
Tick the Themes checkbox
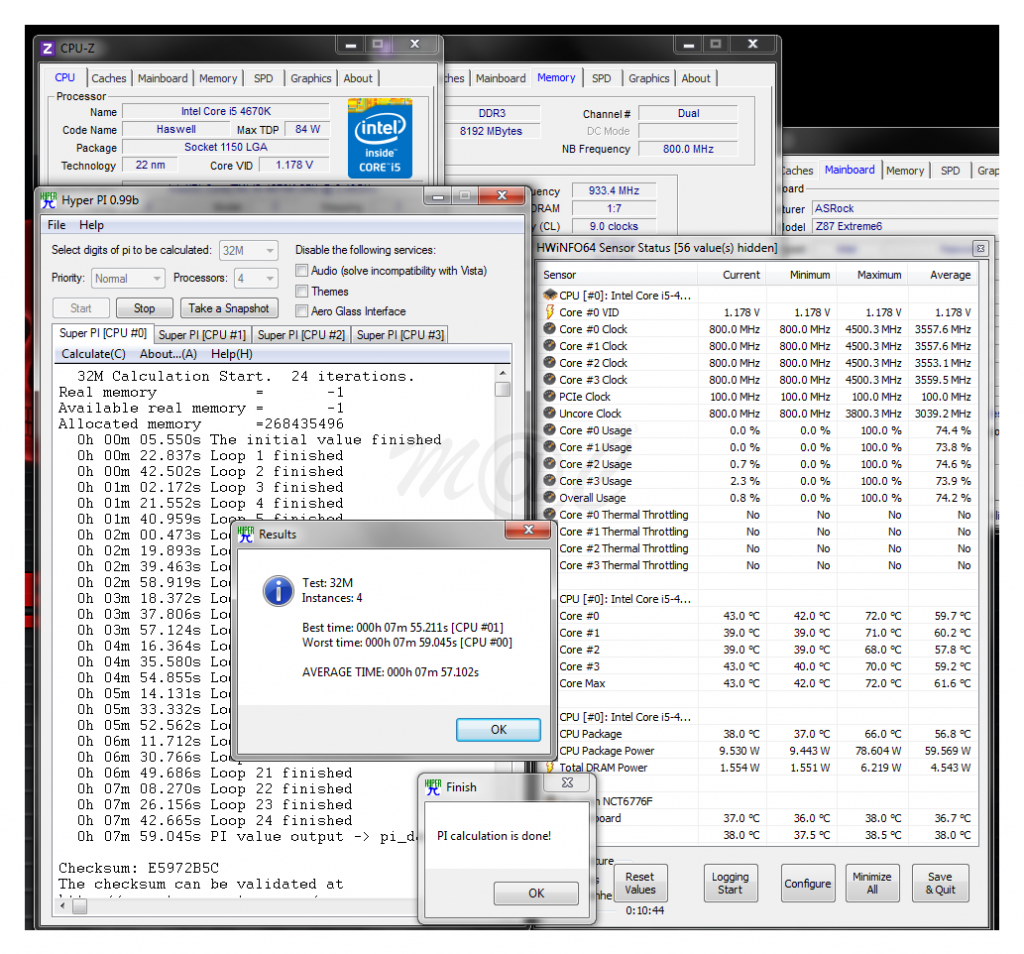point(302,291)
